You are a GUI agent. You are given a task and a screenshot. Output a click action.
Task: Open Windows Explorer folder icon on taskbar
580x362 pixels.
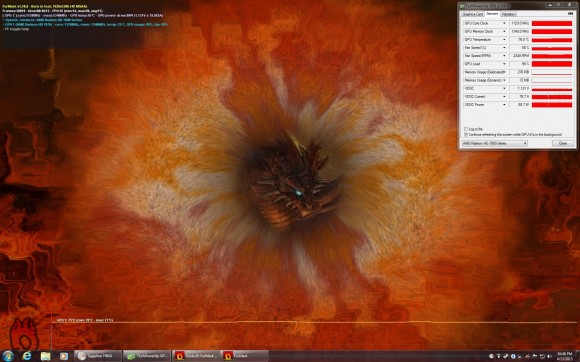click(x=45, y=356)
